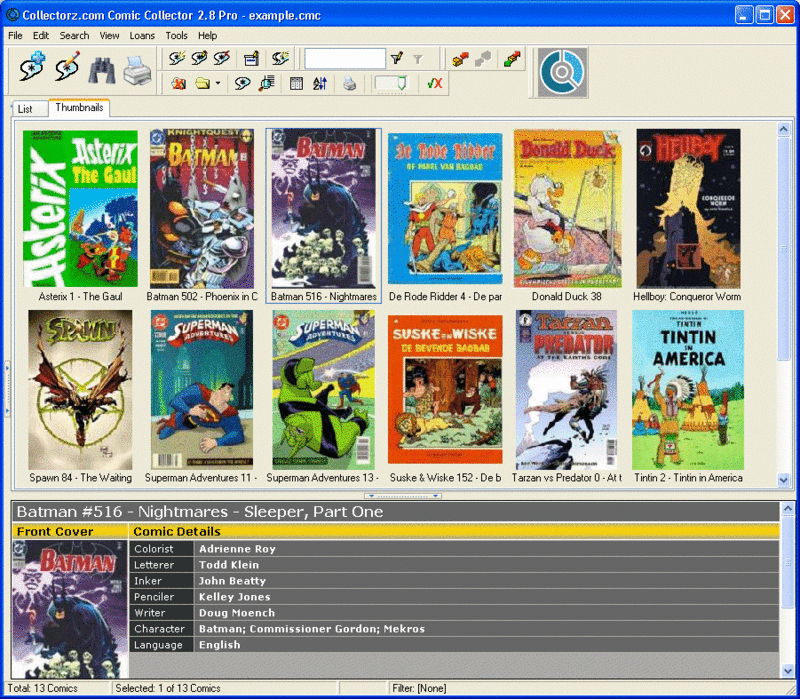Select the Asterix 1 - The Gaul cover

tap(80, 209)
